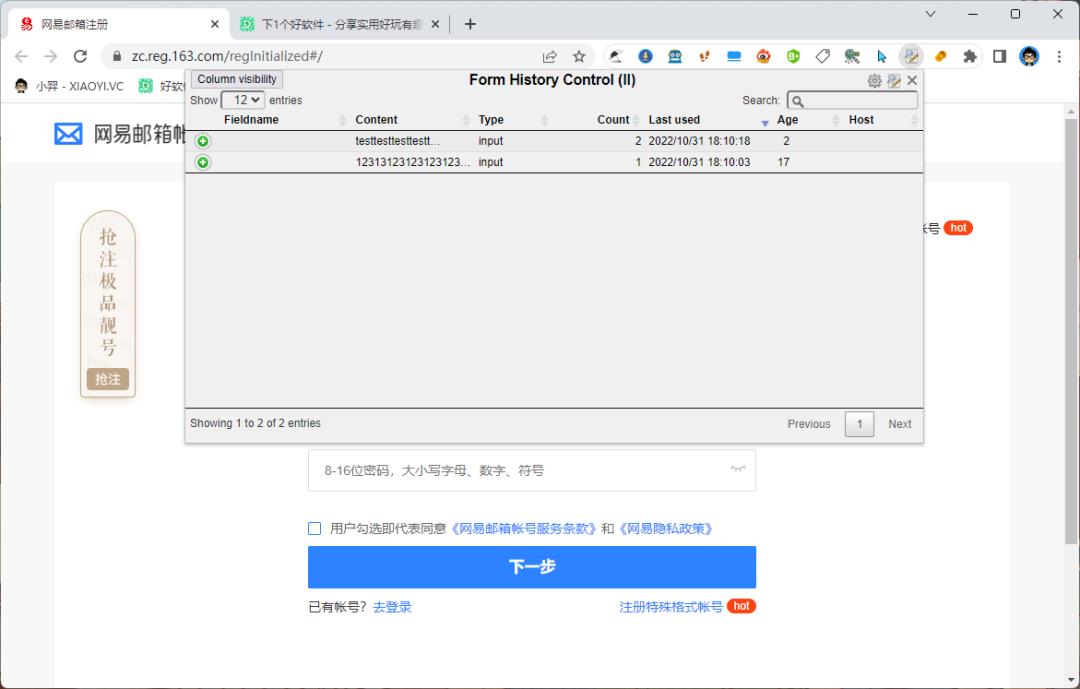Open Chrome's three-dot menu
1080x689 pixels.
[x=1057, y=56]
